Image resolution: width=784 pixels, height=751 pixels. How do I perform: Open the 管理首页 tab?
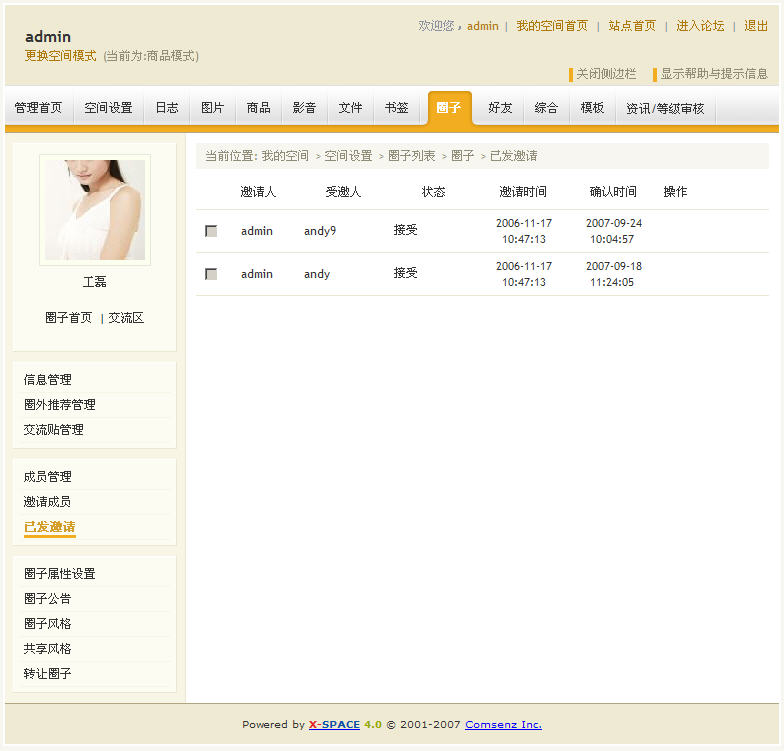tap(38, 108)
